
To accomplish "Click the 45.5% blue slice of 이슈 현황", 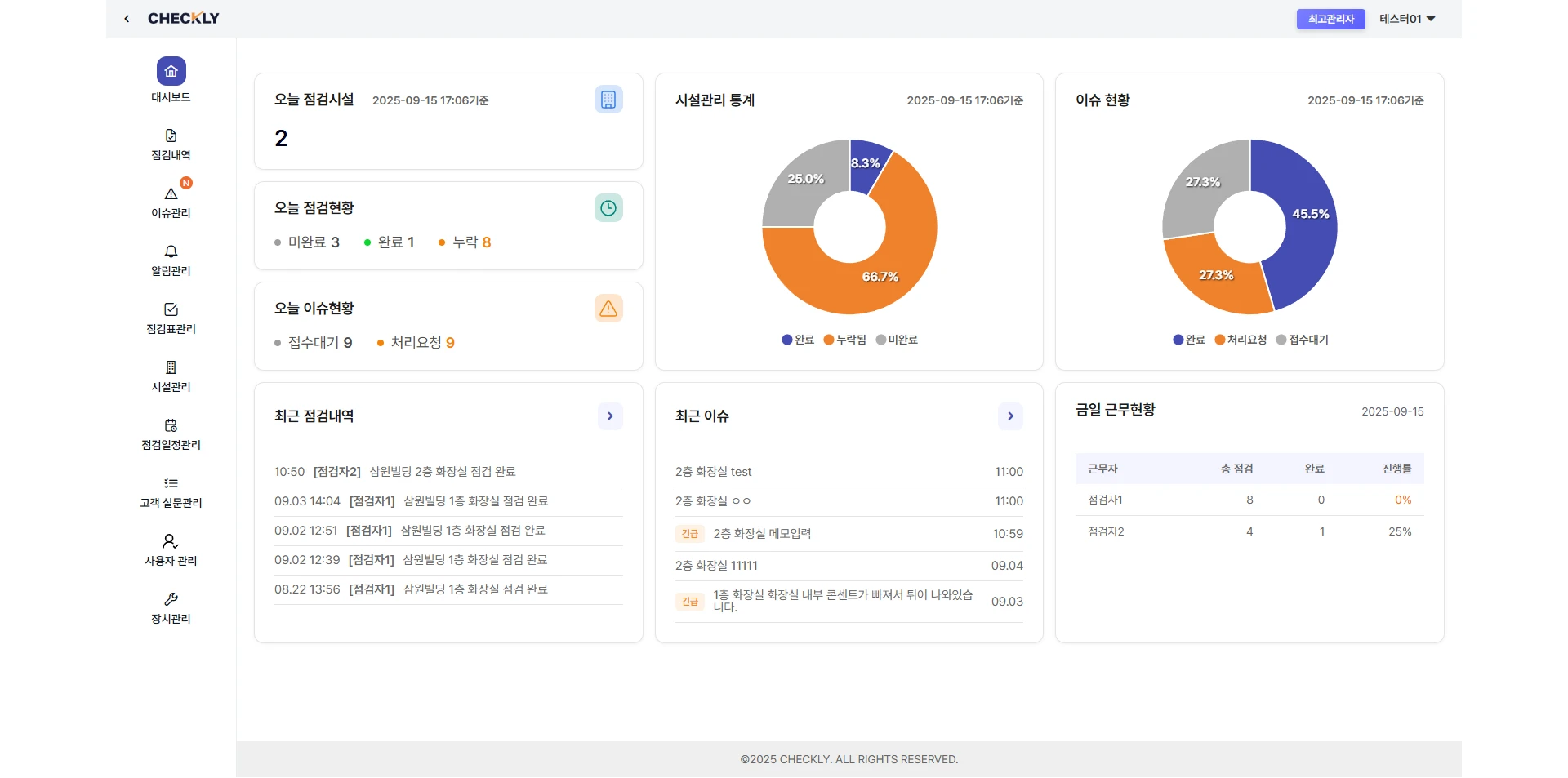I will click(x=1310, y=214).
